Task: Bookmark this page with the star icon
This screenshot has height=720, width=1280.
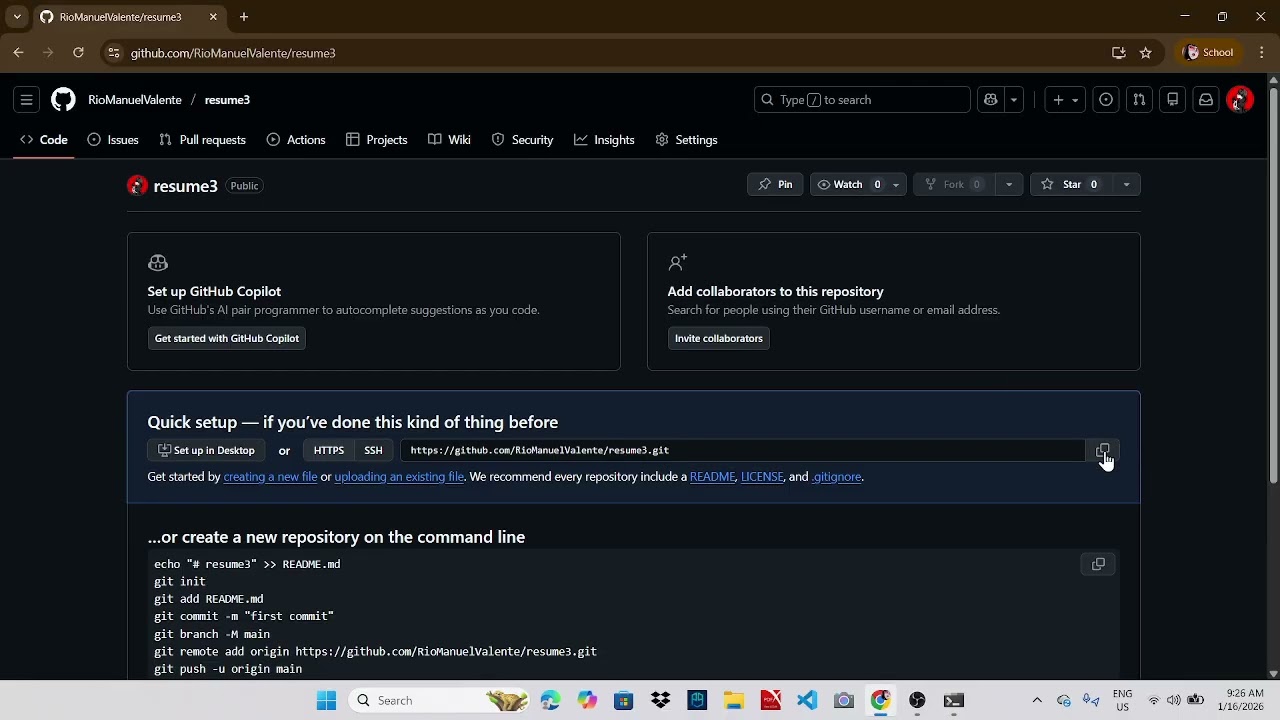Action: pos(1146,53)
